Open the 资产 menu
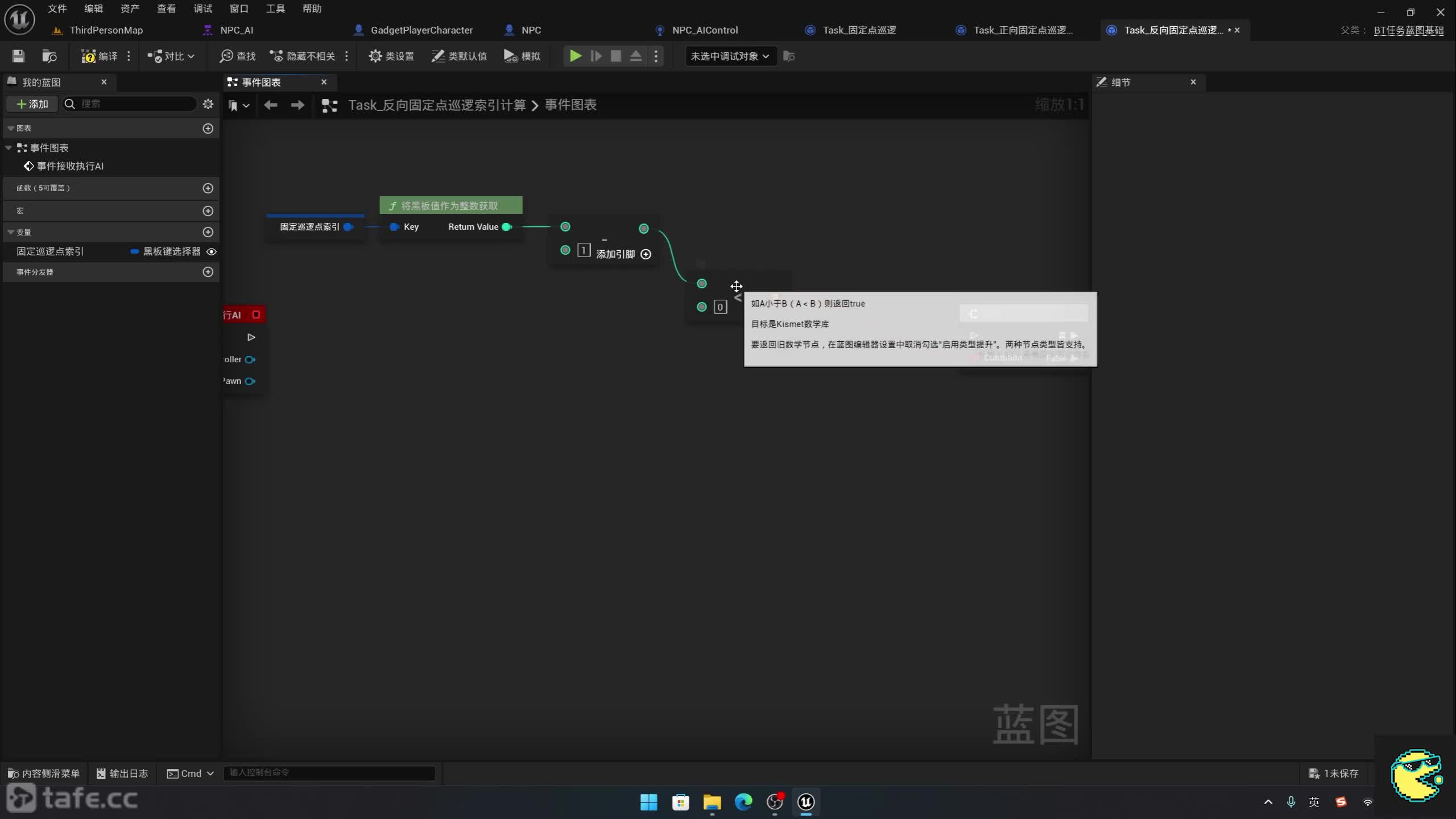 tap(130, 9)
